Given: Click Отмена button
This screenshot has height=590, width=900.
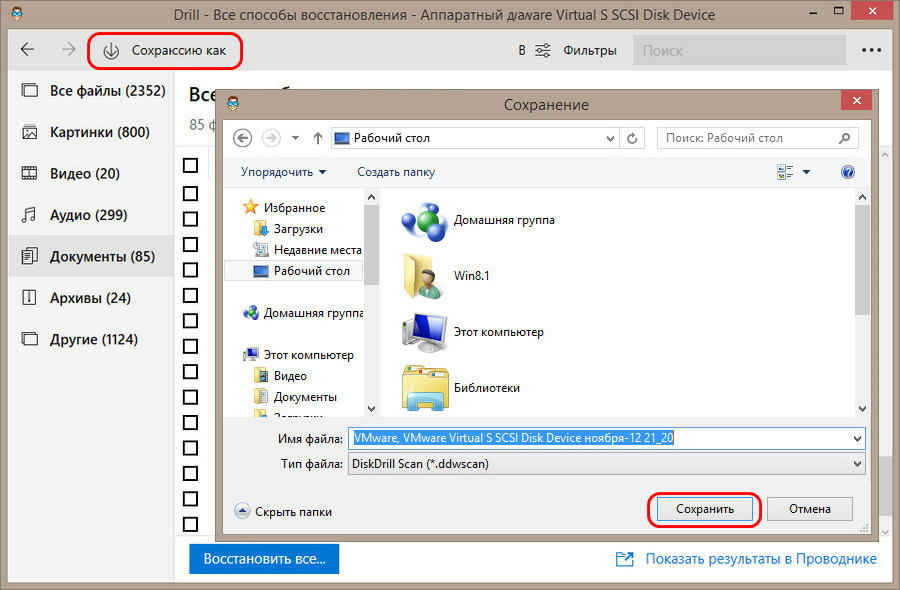Looking at the screenshot, I should (809, 509).
